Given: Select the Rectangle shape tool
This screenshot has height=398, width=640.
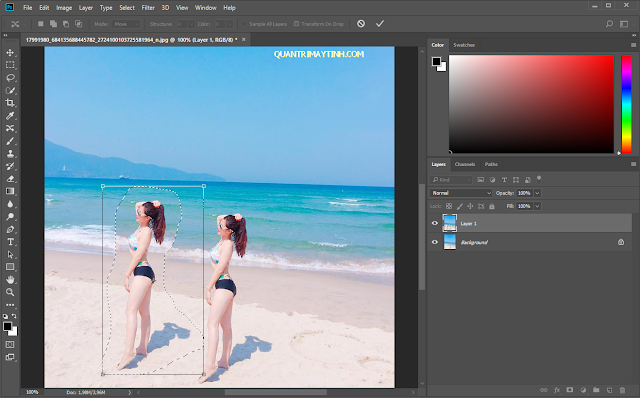Looking at the screenshot, I should pyautogui.click(x=10, y=267).
